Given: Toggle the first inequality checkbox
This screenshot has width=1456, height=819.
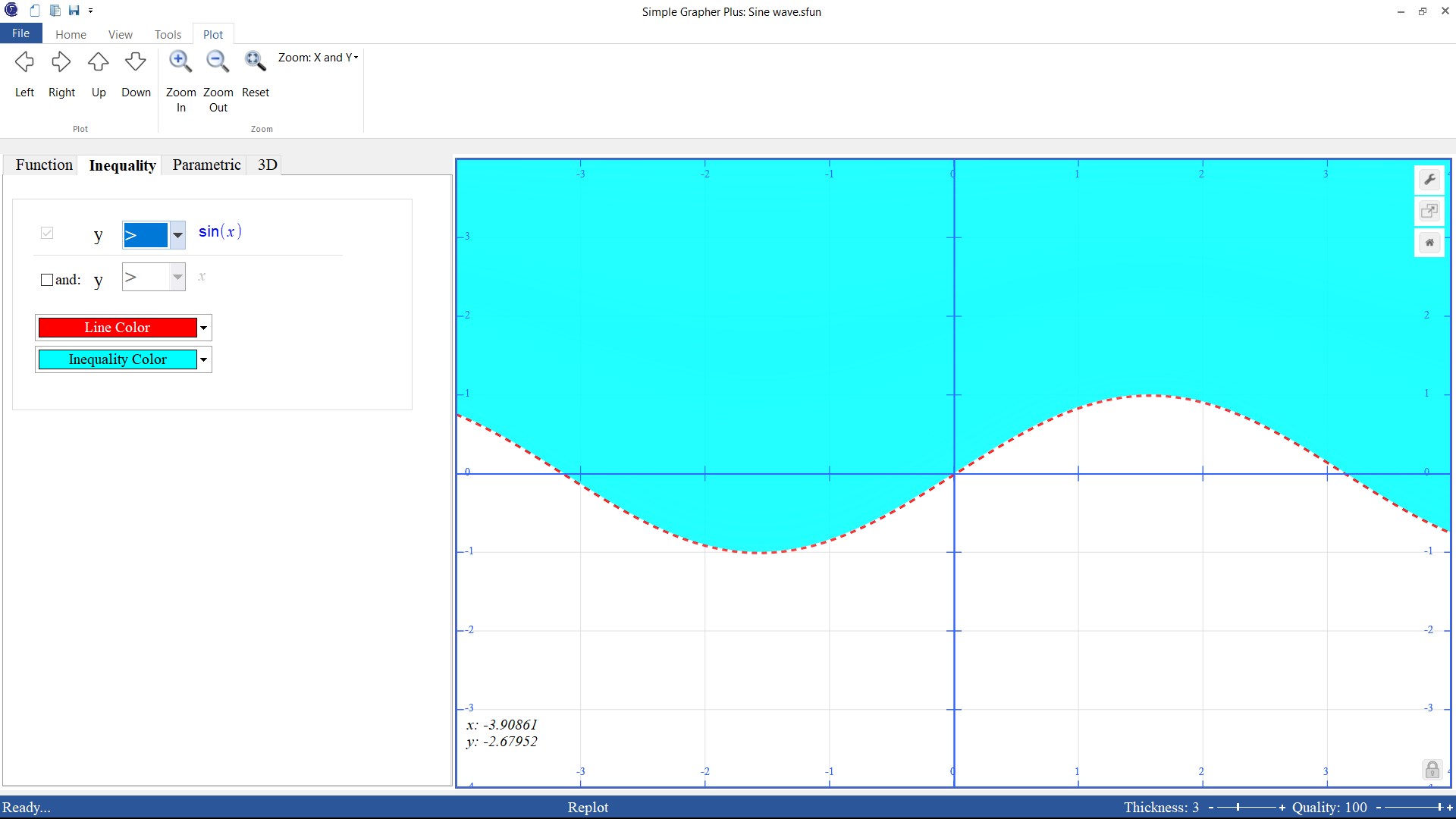Looking at the screenshot, I should pos(47,233).
